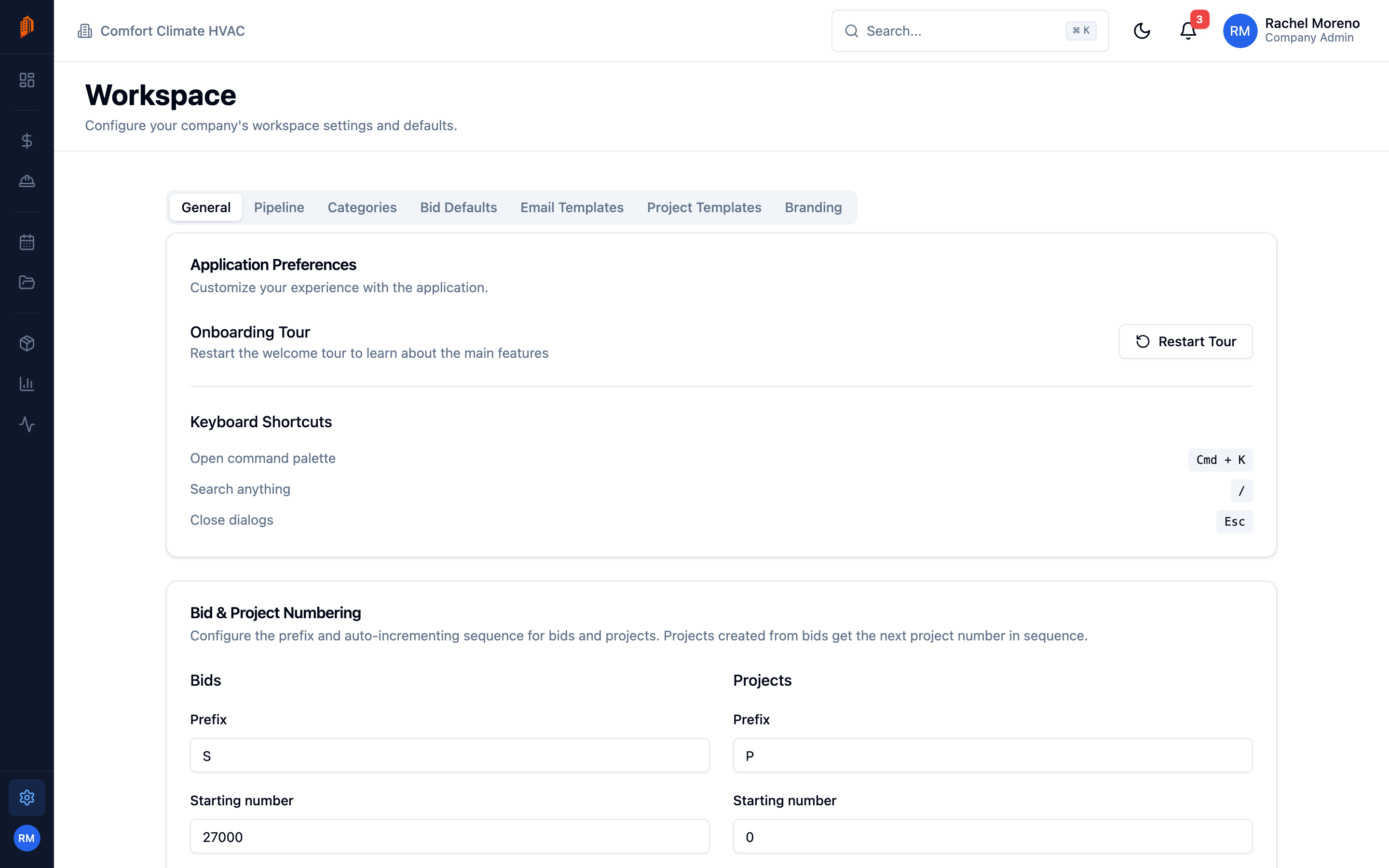
Task: Click the Close dialogs text
Action: (231, 520)
